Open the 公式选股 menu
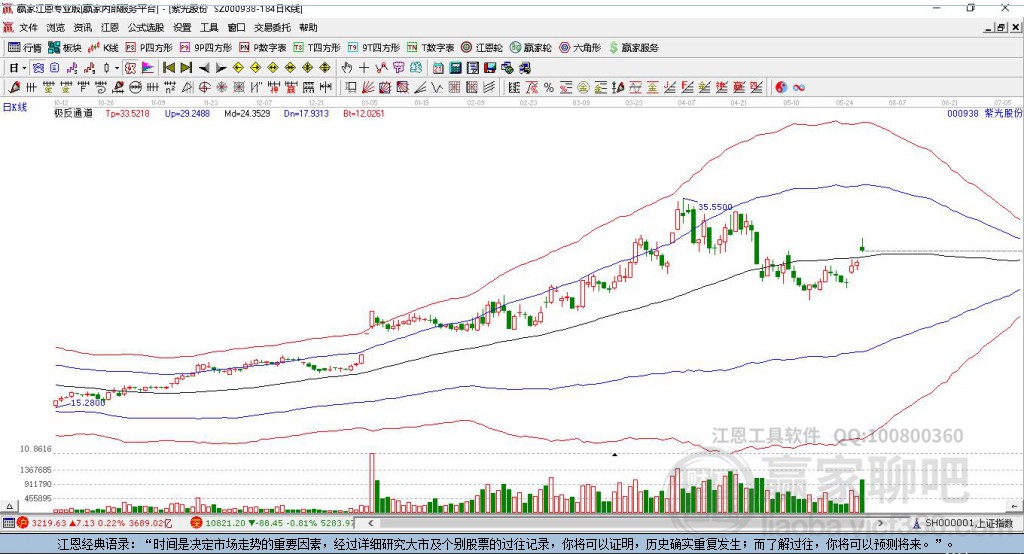Image resolution: width=1024 pixels, height=554 pixels. 146,27
